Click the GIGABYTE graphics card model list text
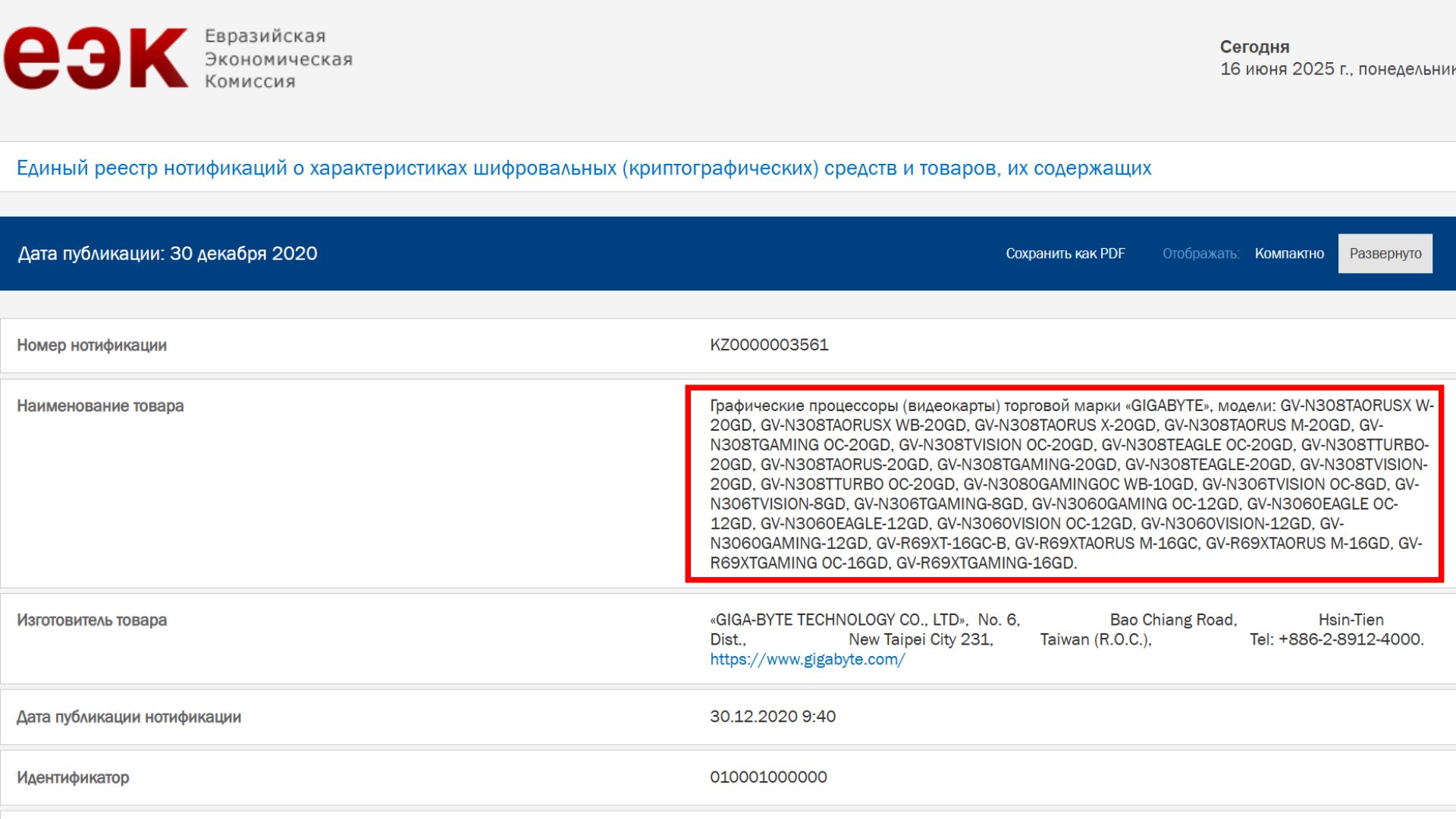 coord(1071,484)
